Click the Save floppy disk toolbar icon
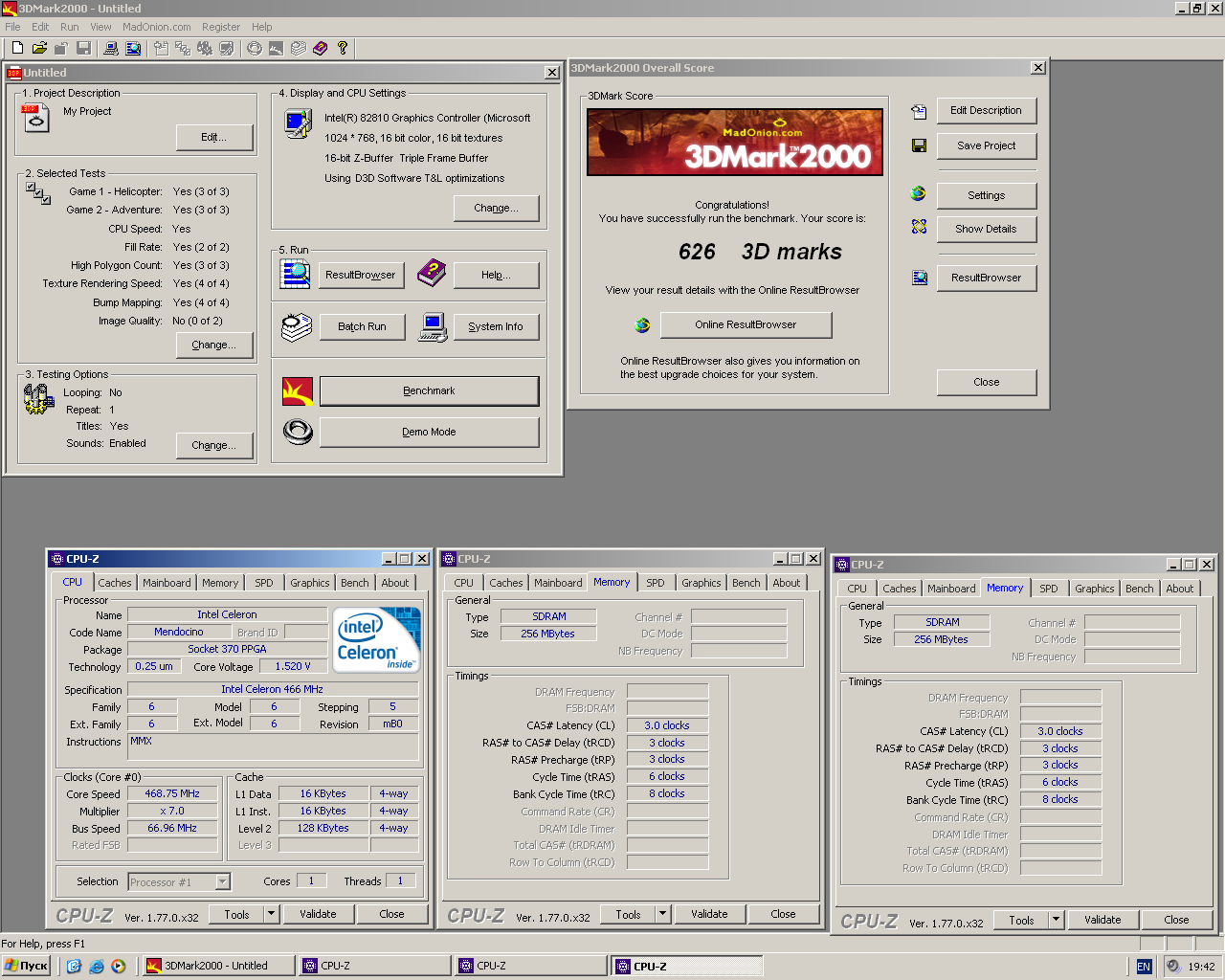This screenshot has width=1225, height=980. (x=83, y=48)
